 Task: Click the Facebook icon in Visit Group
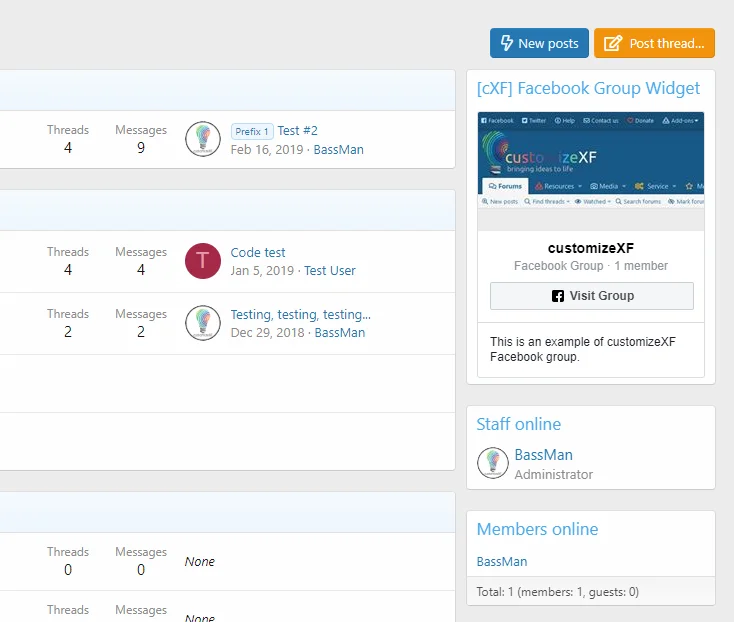pos(558,296)
